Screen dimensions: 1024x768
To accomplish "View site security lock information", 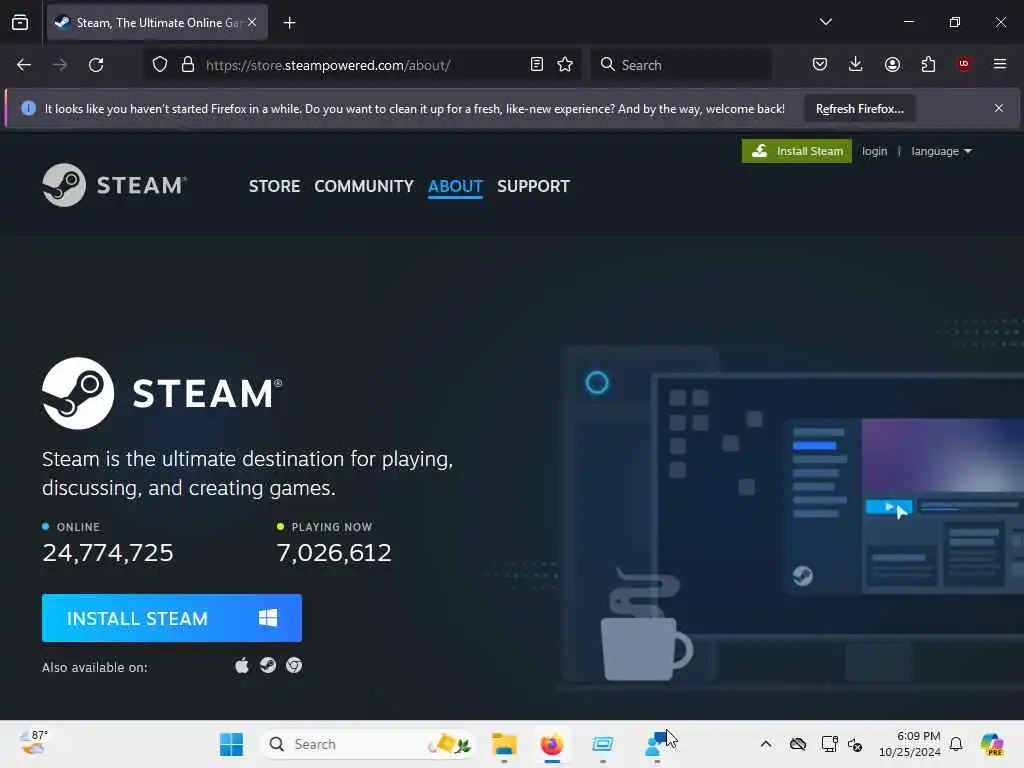I will click(188, 65).
